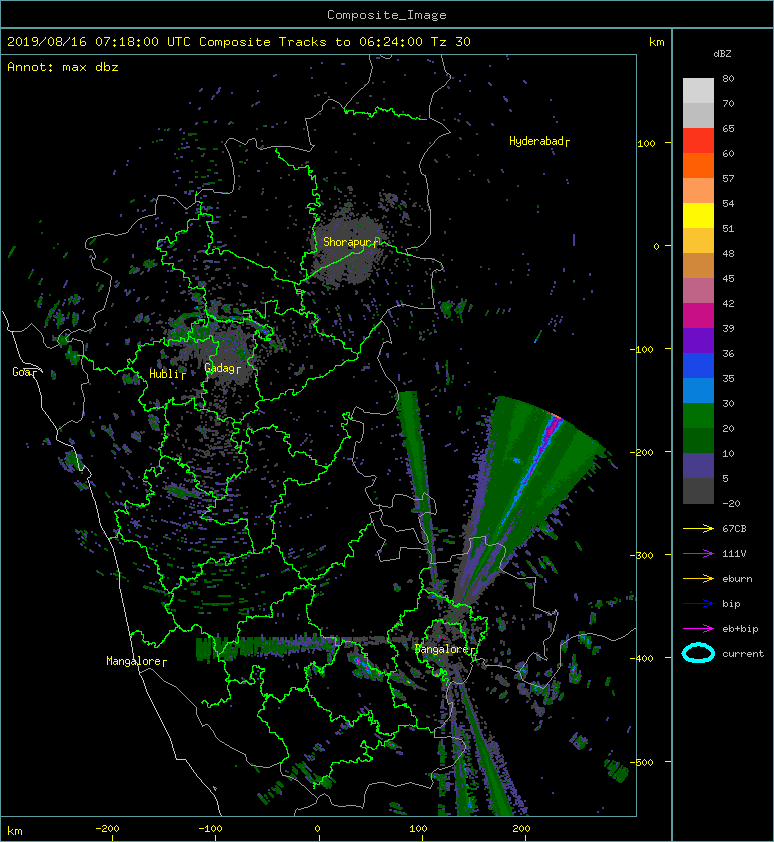Click the dBZ heading above color scale
The width and height of the screenshot is (774, 842).
point(722,54)
